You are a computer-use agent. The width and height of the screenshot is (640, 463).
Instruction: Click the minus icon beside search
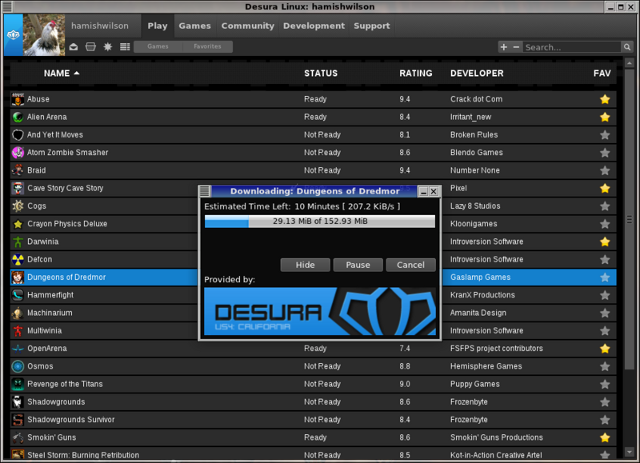(516, 47)
